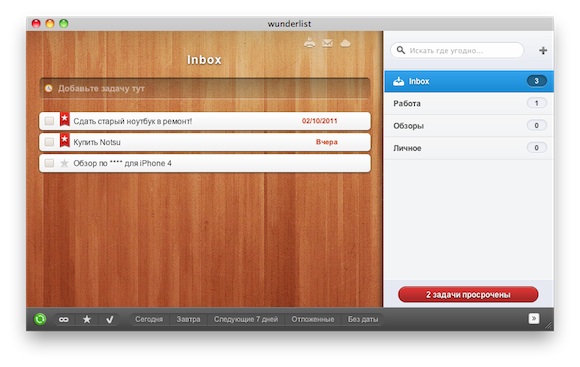Minimize the wunderlist window with yellow button

click(x=50, y=24)
